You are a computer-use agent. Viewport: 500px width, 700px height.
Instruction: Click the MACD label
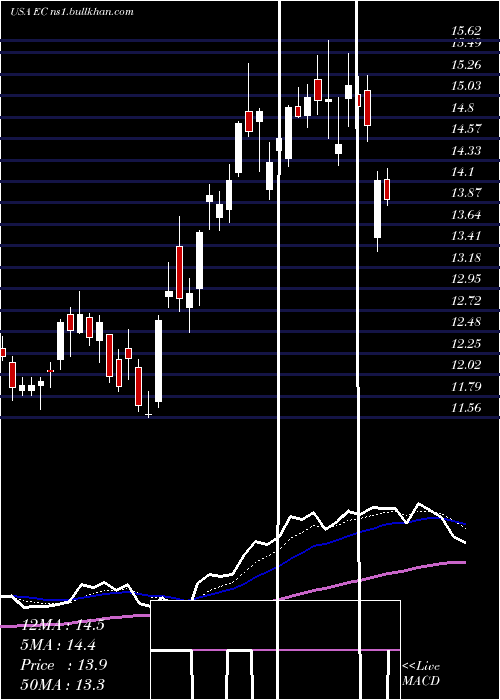(421, 681)
